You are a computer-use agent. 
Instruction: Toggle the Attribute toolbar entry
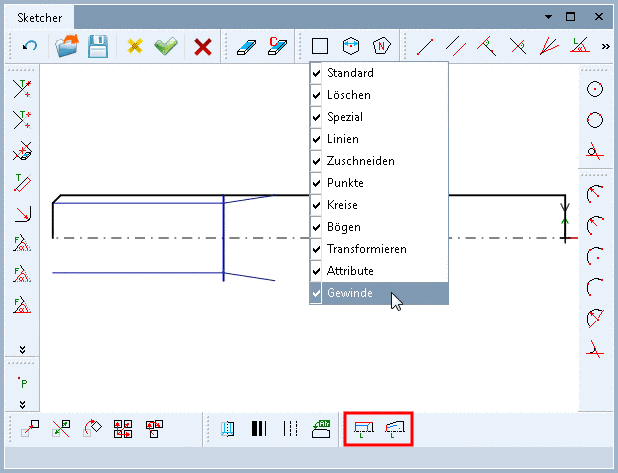[x=379, y=271]
